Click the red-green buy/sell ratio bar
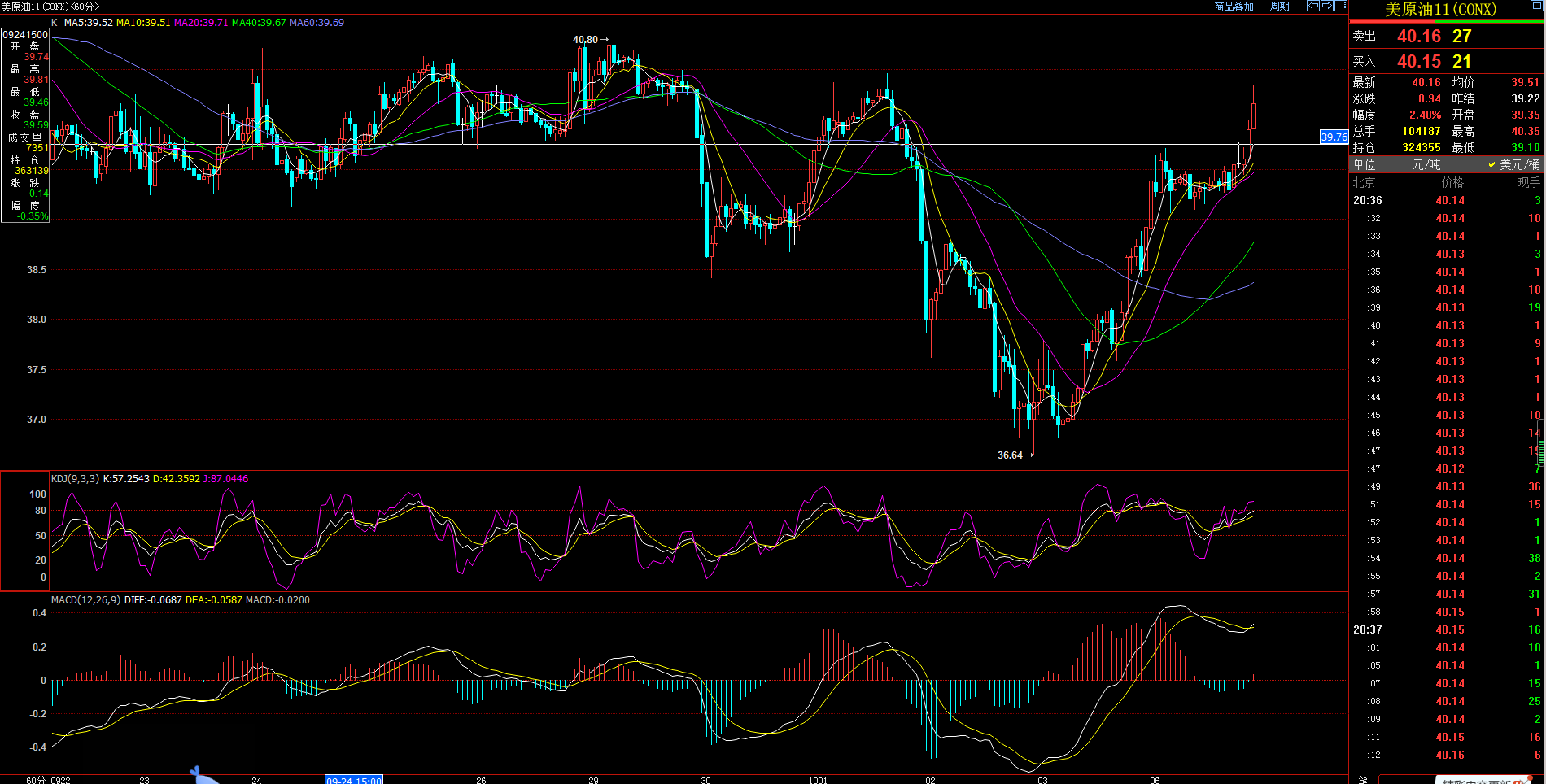 (1446, 21)
